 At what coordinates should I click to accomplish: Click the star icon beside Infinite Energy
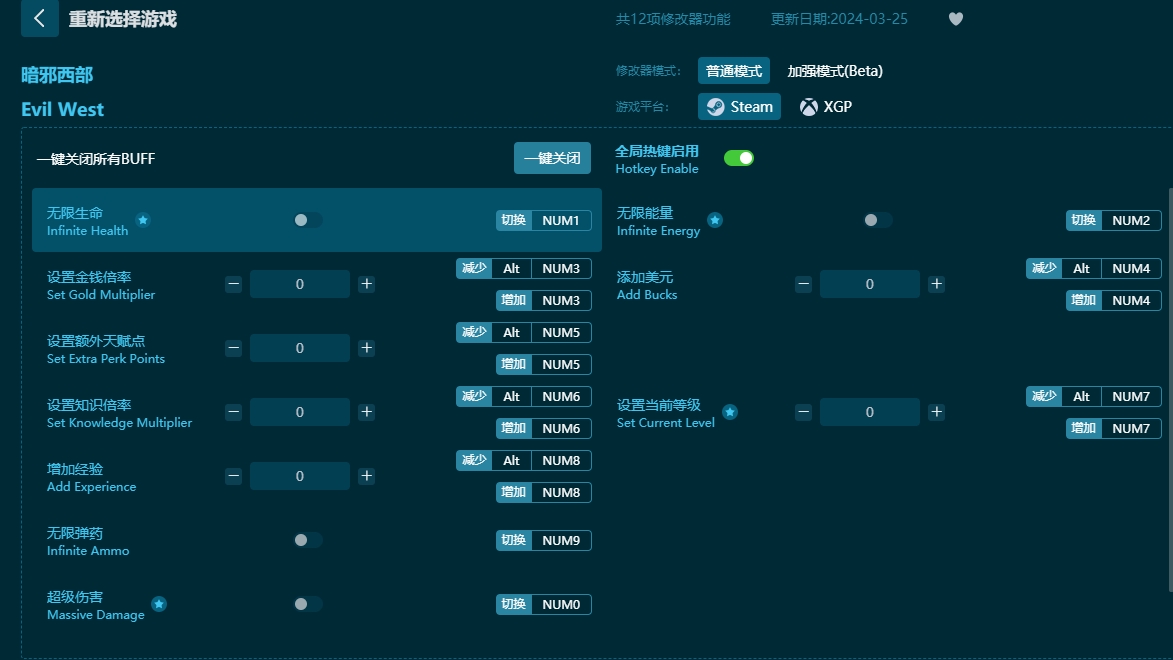tap(715, 220)
